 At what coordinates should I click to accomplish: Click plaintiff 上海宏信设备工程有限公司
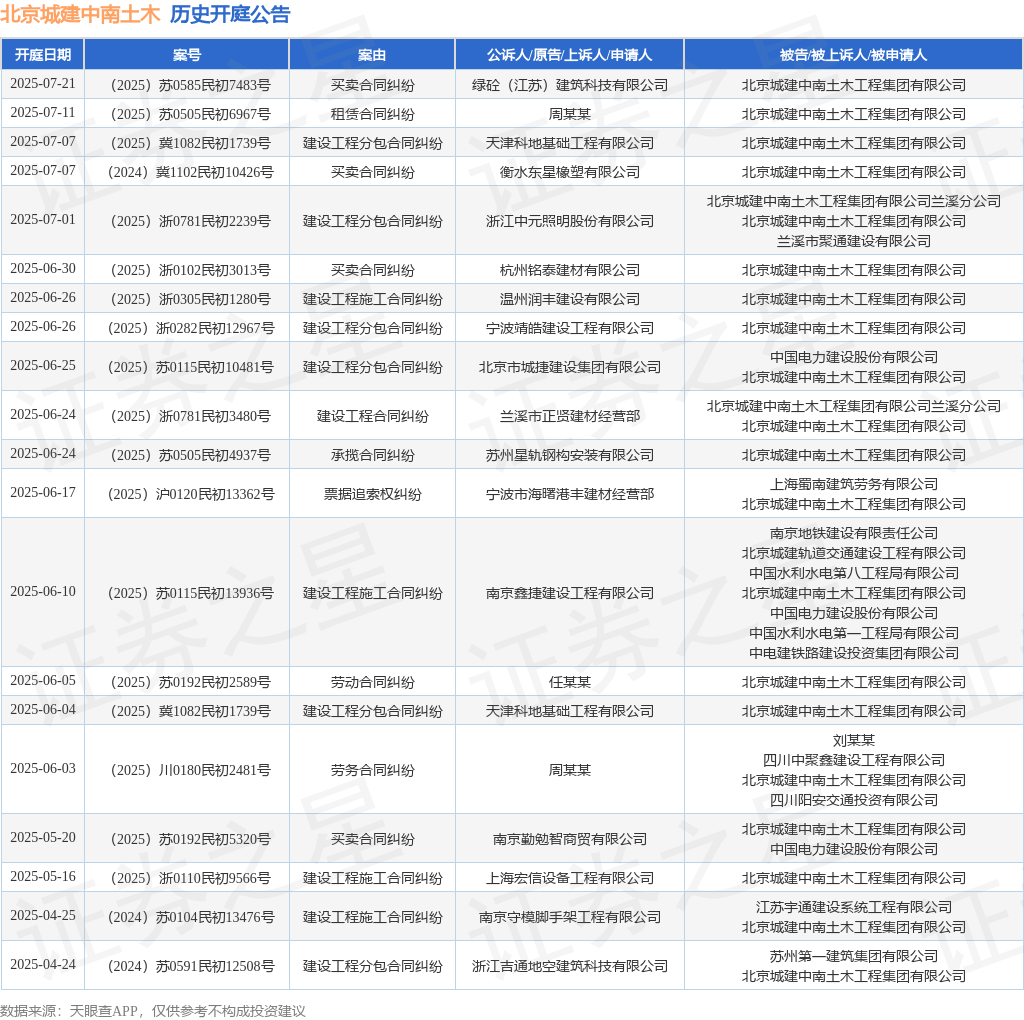(569, 878)
